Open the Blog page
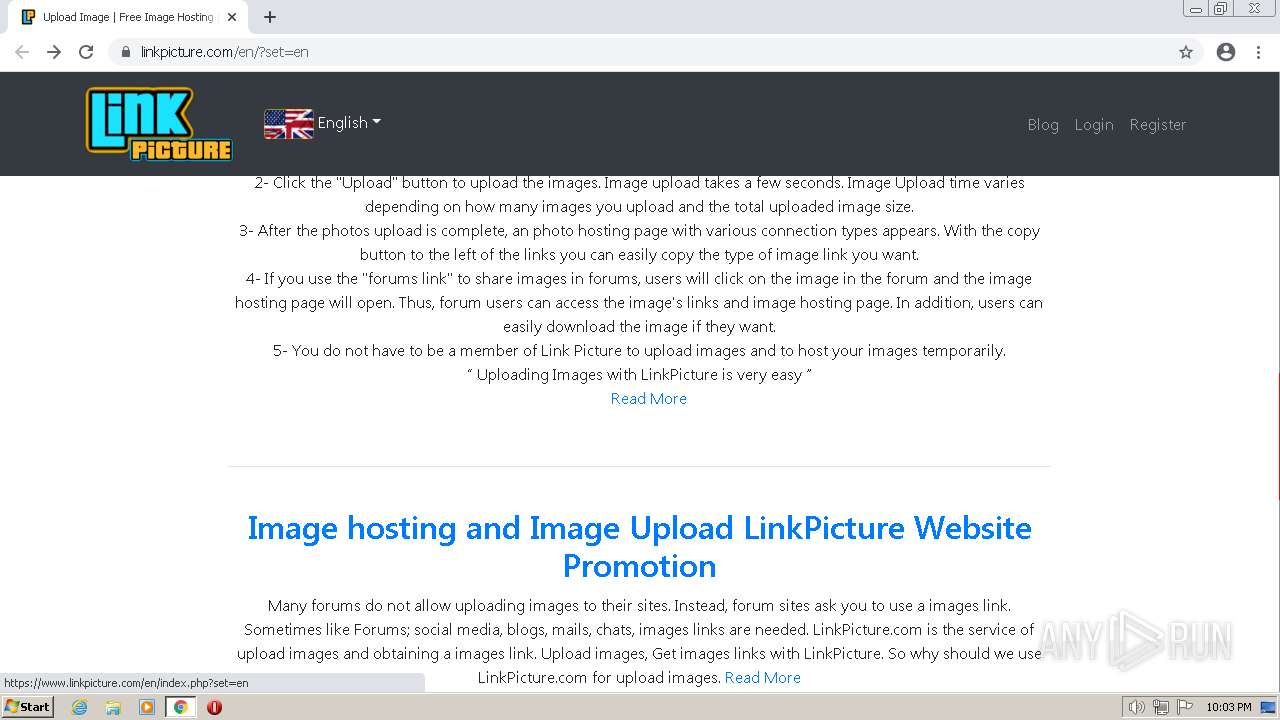The image size is (1280, 720). (1043, 124)
